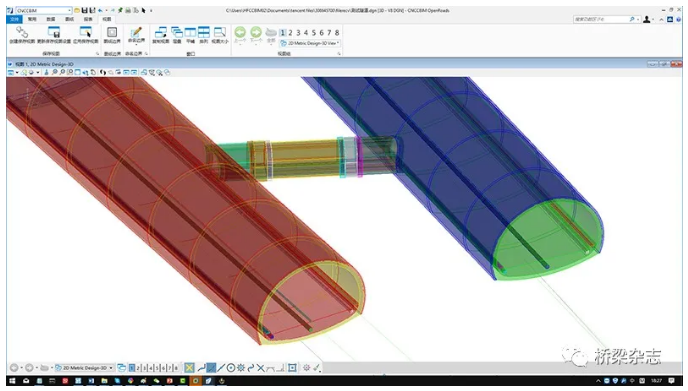Viewport: 688px width, 391px height.
Task: Expand the View Group (视图组) dialog launcher
Action: click(x=339, y=54)
